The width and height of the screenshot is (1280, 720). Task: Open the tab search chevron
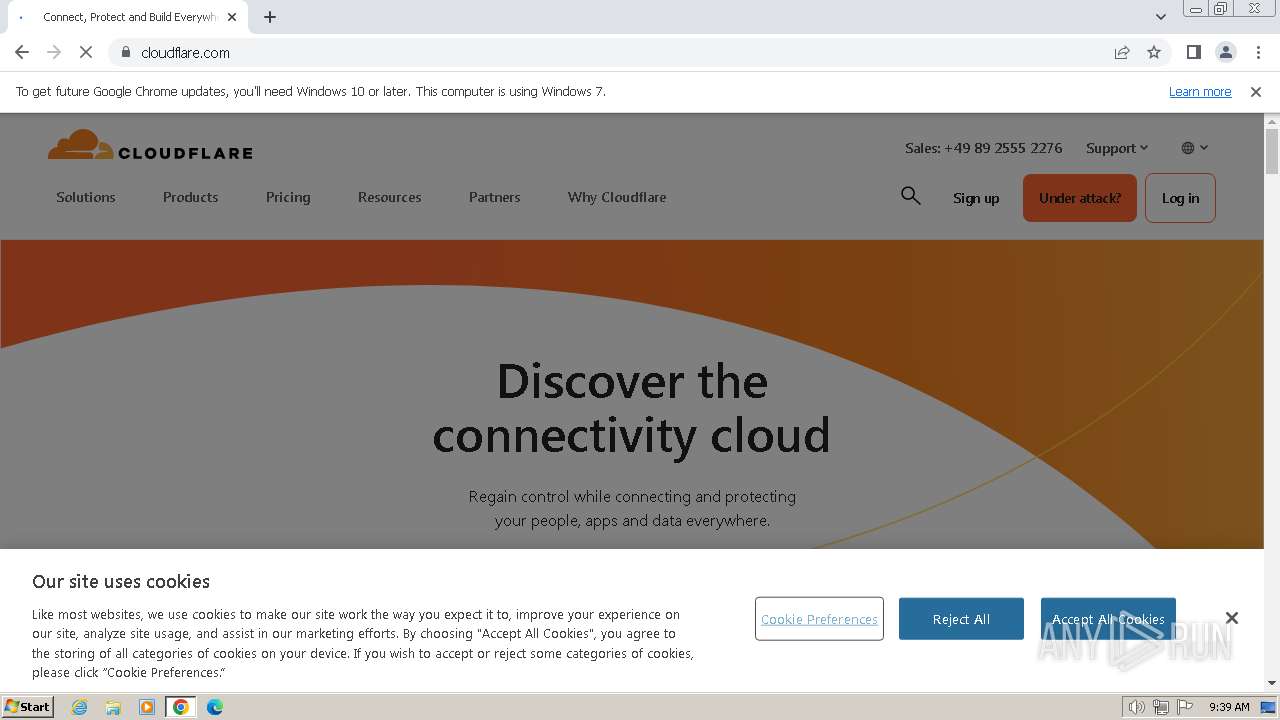click(x=1161, y=17)
